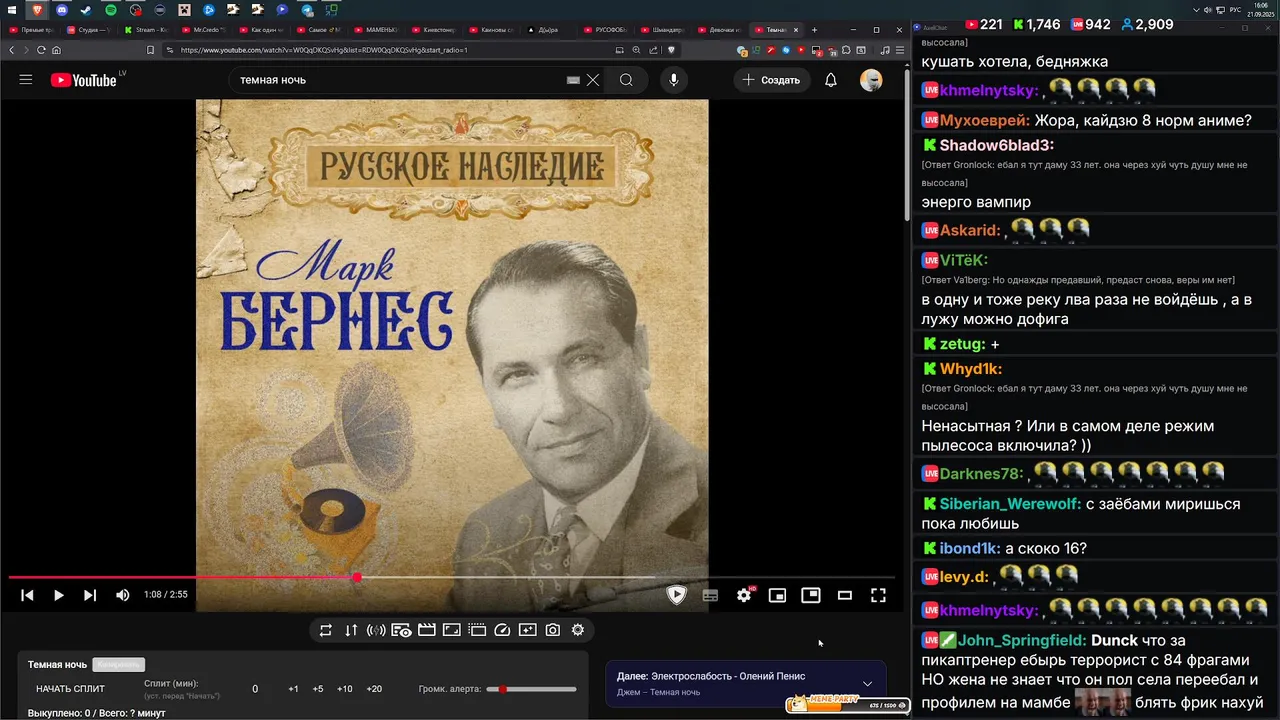
Task: Click the browser address bar URL
Action: (x=324, y=50)
